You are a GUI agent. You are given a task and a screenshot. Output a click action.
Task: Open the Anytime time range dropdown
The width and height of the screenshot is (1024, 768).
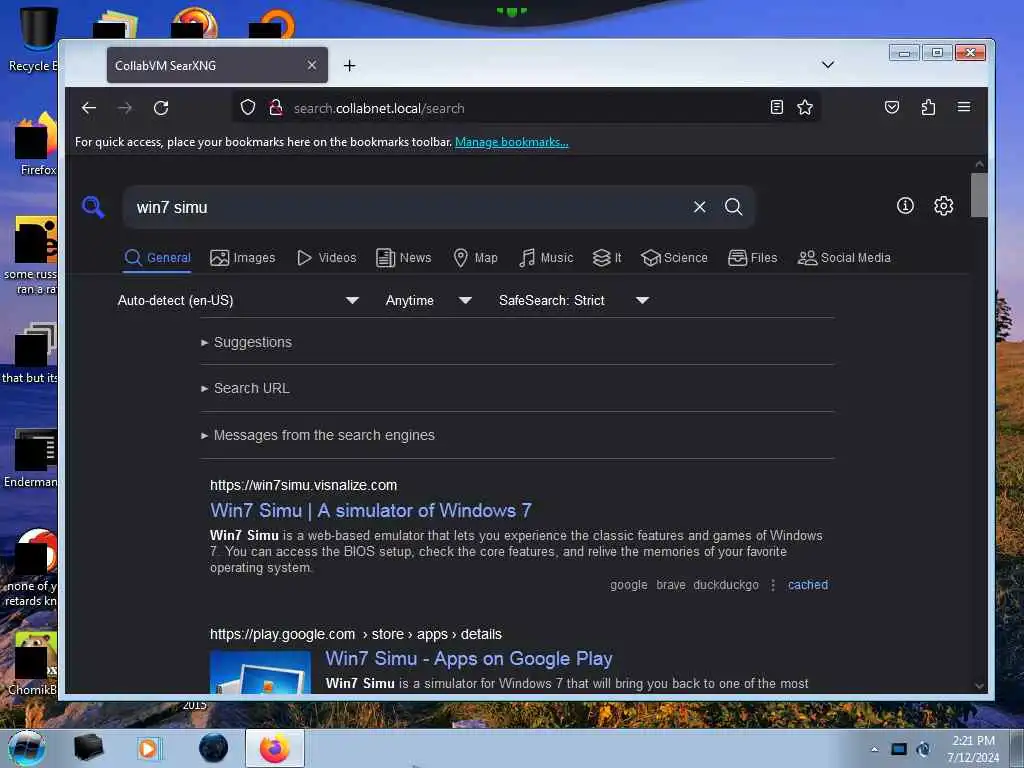[428, 300]
